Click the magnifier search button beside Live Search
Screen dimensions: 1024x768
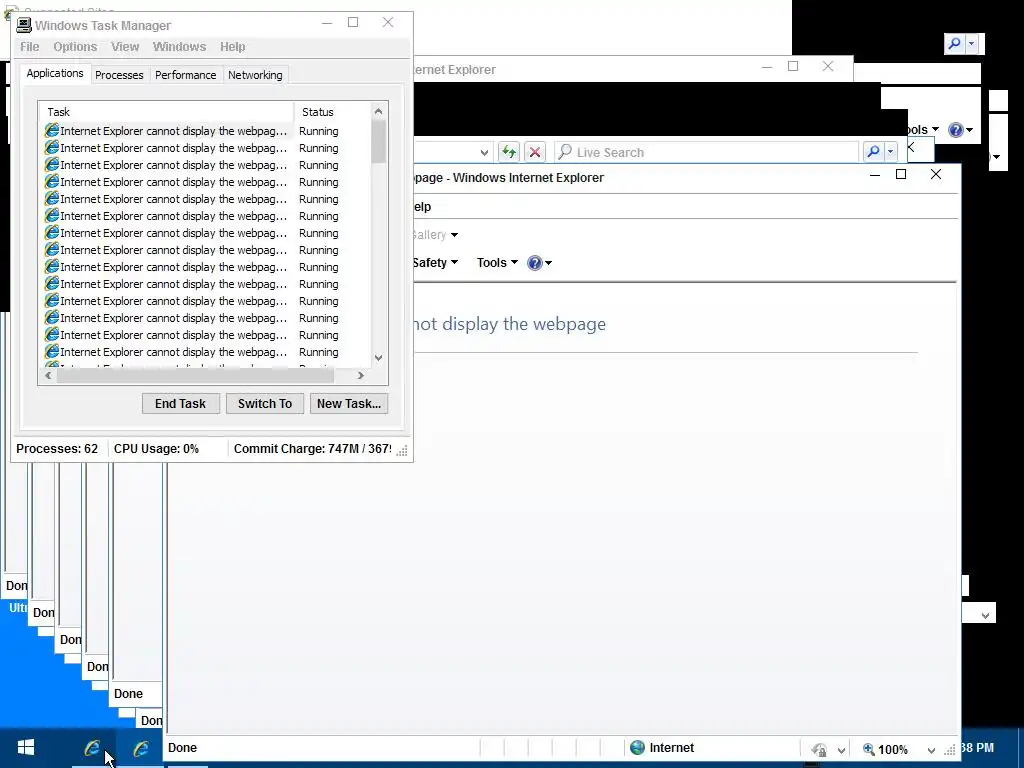coord(873,152)
